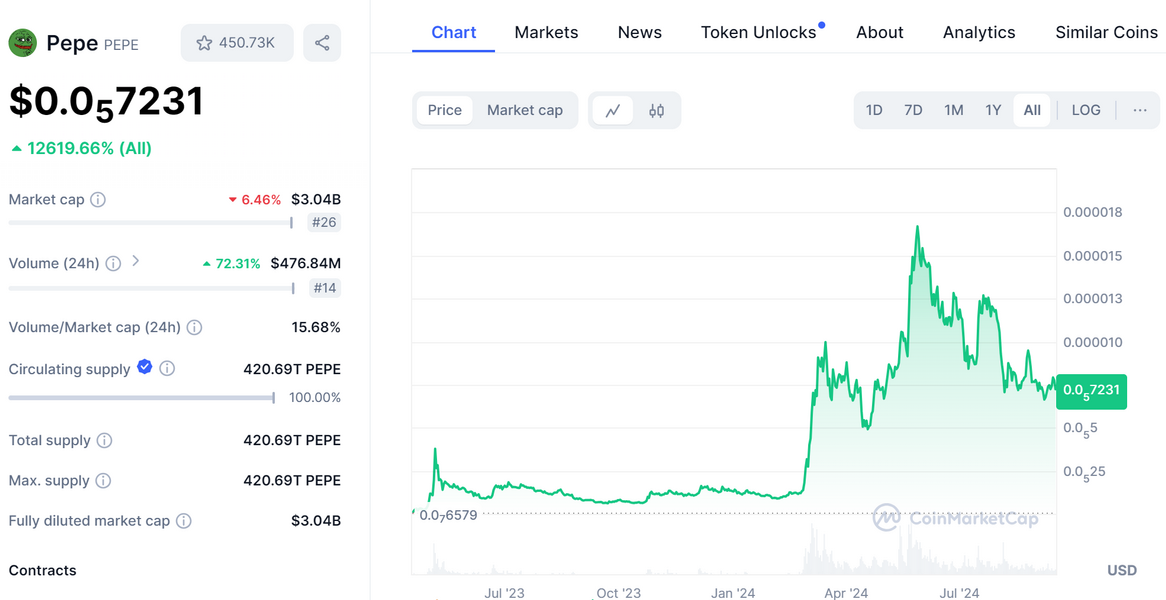Screen dimensions: 1166x600
Task: Toggle chart to Price view
Action: (x=445, y=110)
